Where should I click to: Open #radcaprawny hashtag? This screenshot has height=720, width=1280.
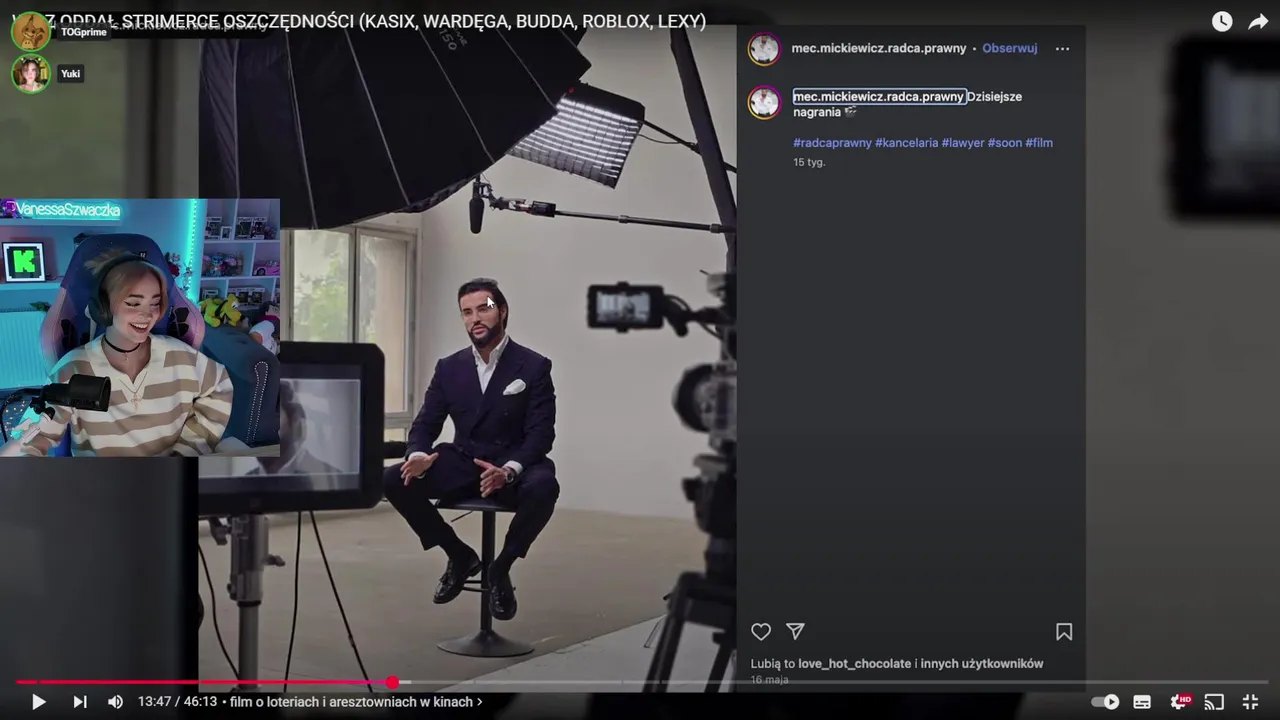(832, 143)
